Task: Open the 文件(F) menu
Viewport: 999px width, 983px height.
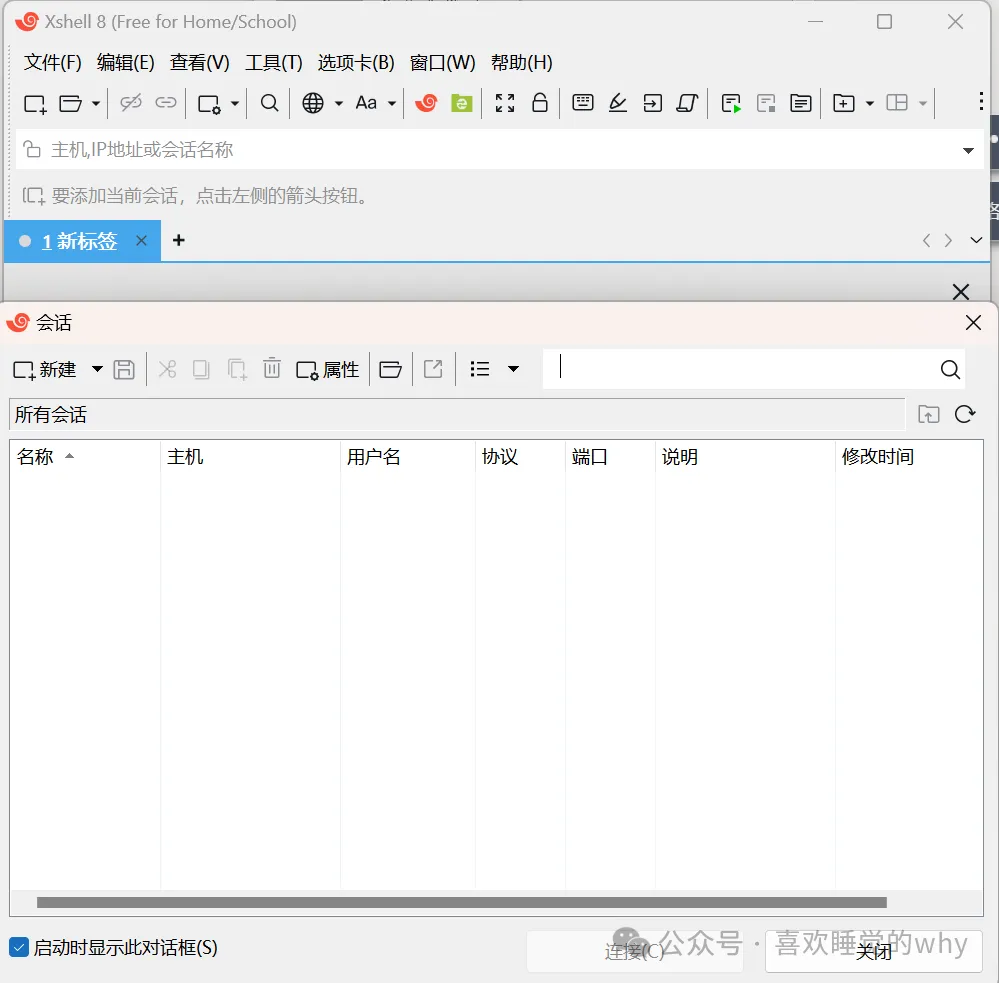Action: click(x=52, y=62)
